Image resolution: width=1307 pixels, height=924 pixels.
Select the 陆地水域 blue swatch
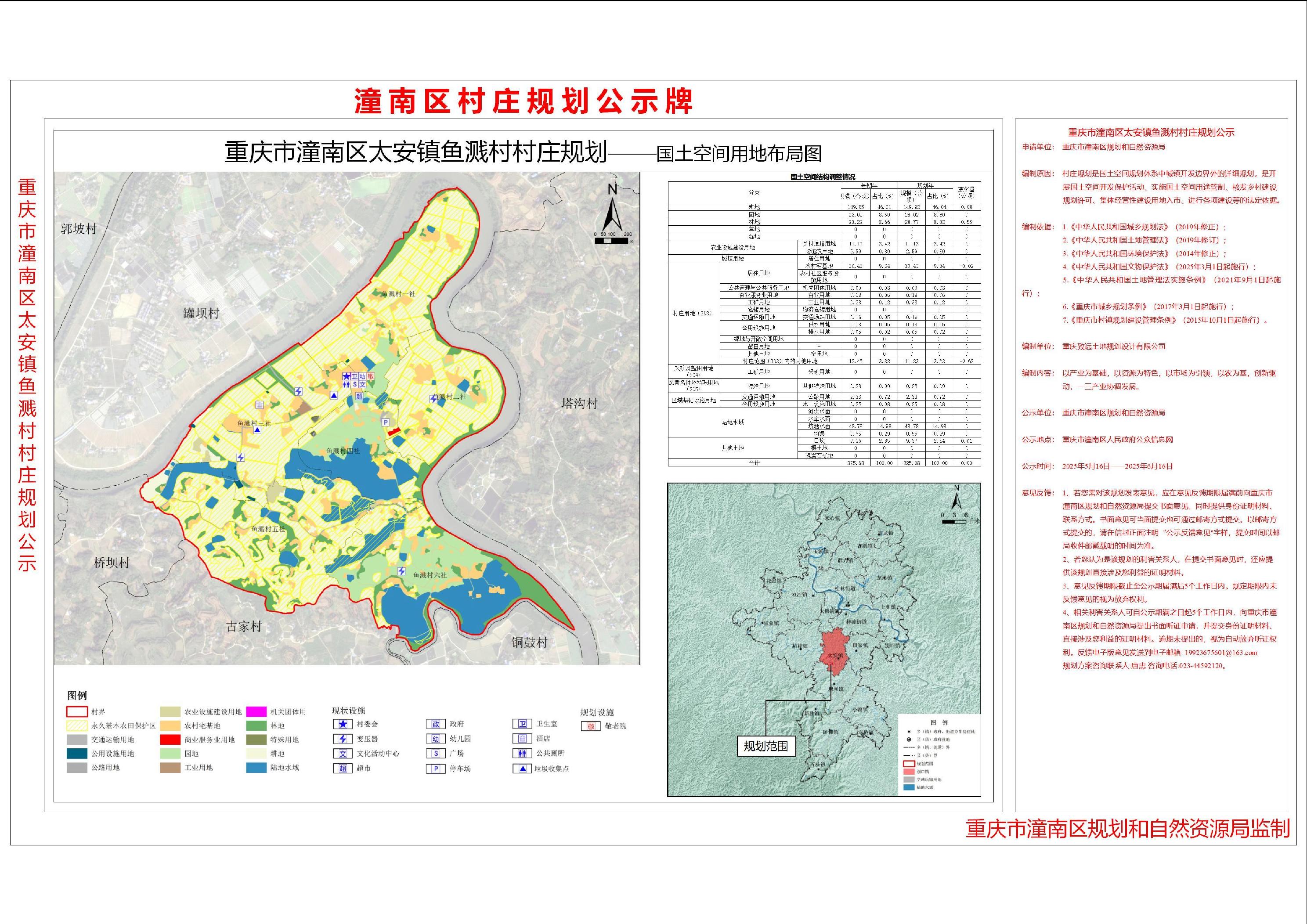(x=257, y=767)
